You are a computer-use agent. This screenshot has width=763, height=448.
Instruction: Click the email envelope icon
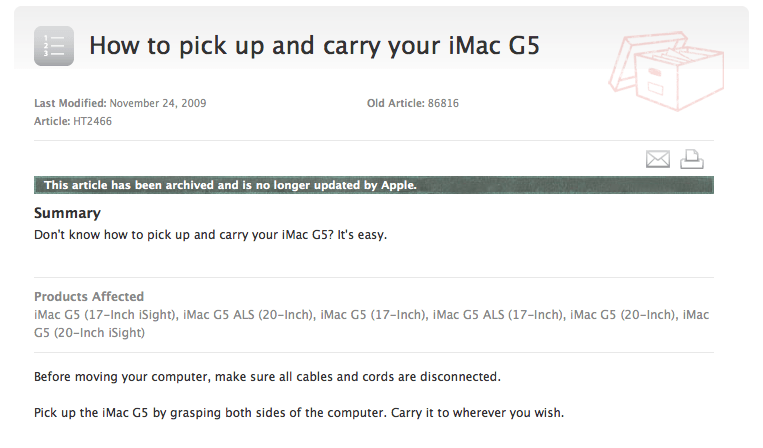click(657, 159)
